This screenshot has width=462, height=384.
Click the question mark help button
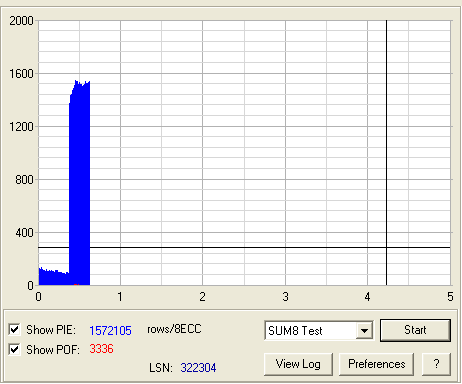436,364
